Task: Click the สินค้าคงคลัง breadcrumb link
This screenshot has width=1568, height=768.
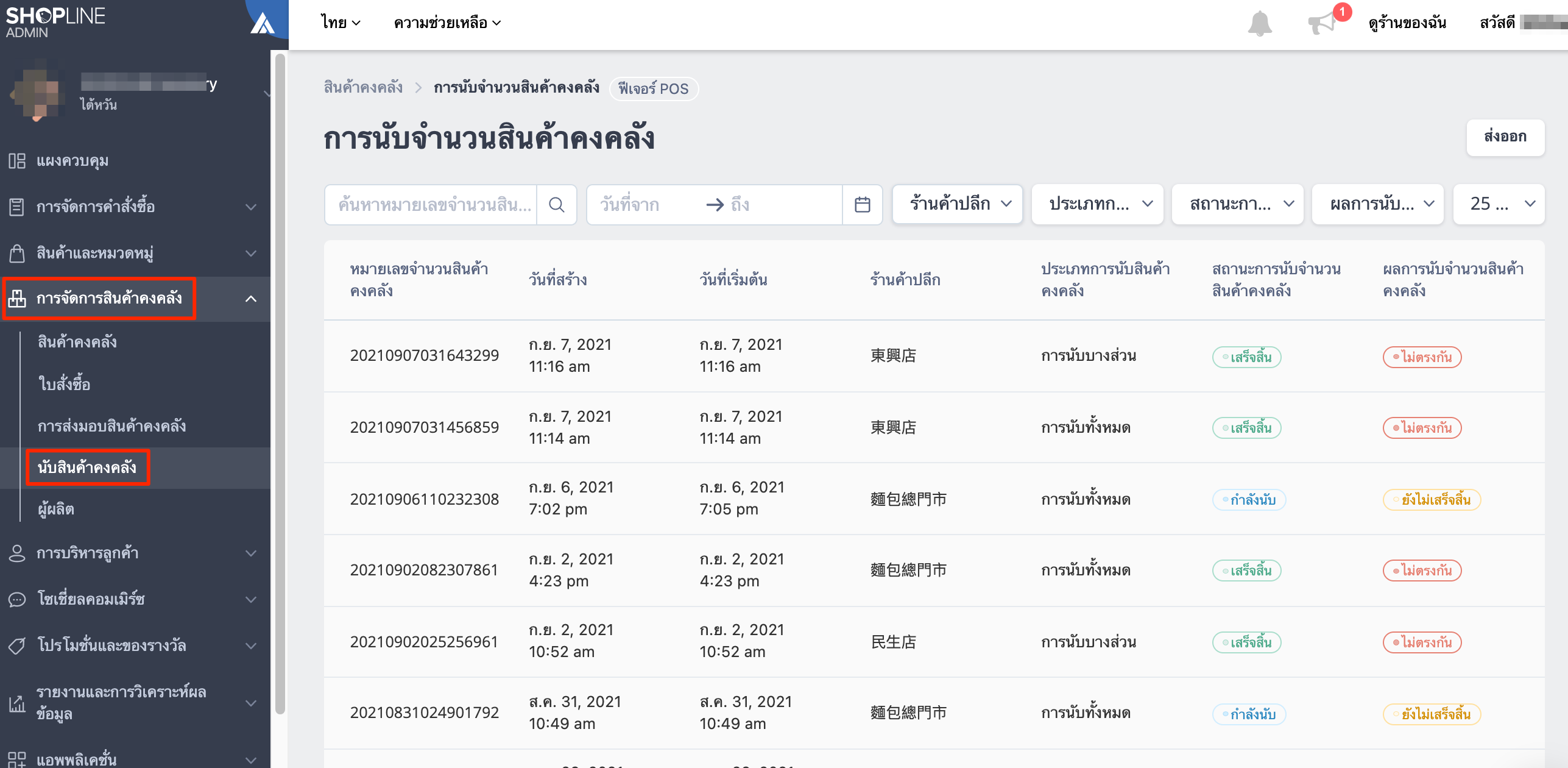Action: pos(363,88)
